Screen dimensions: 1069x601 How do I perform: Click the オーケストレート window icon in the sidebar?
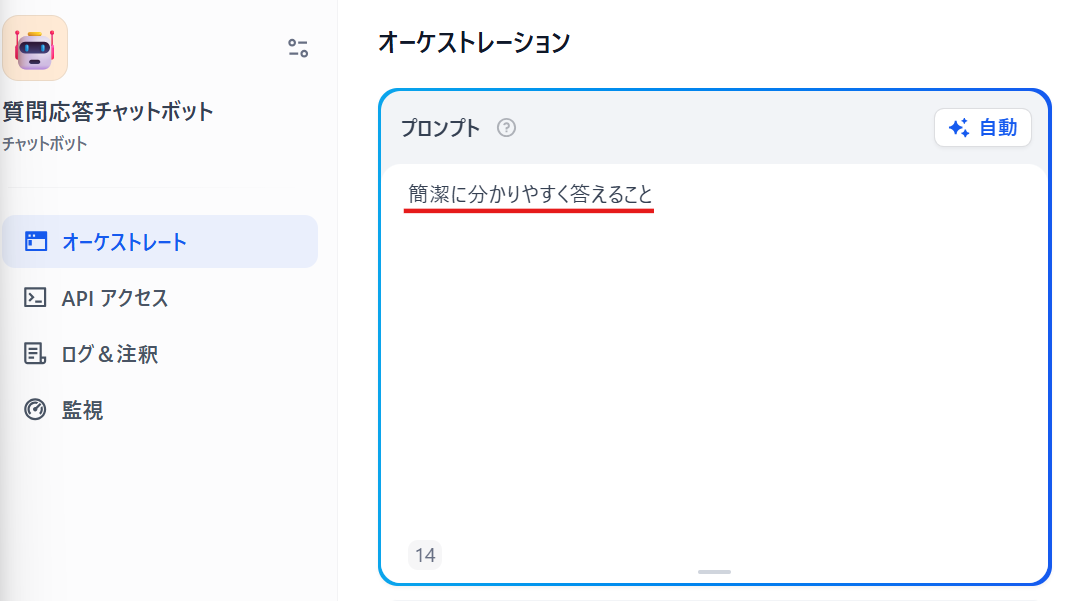pyautogui.click(x=35, y=241)
